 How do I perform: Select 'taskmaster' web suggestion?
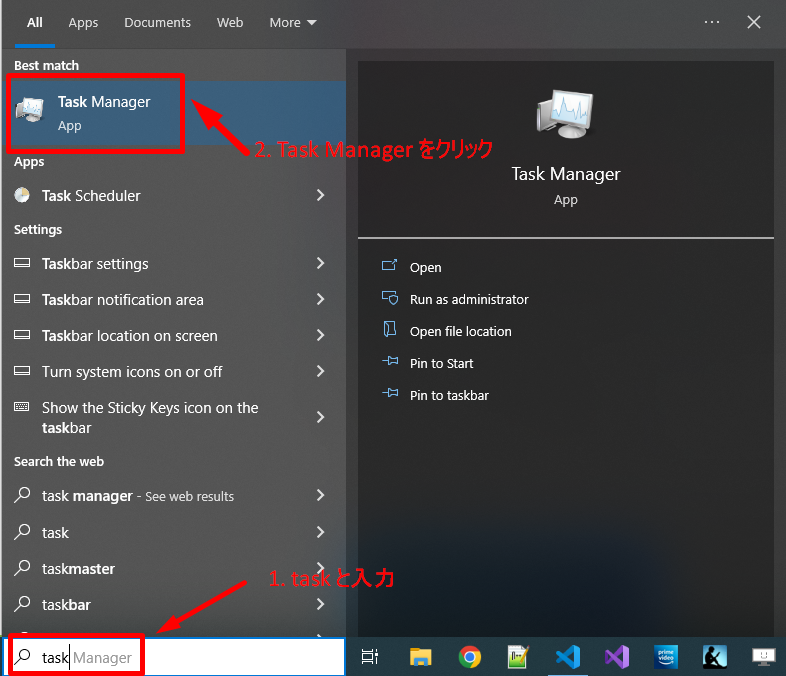78,569
